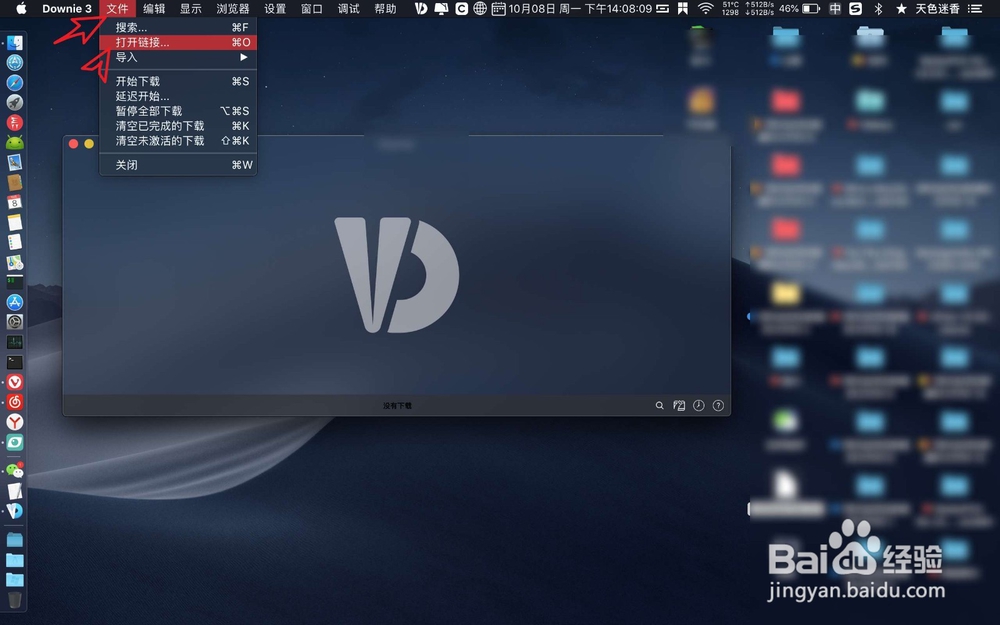The height and width of the screenshot is (625, 1000).
Task: Click Downie icon in the menu bar
Action: click(x=421, y=8)
